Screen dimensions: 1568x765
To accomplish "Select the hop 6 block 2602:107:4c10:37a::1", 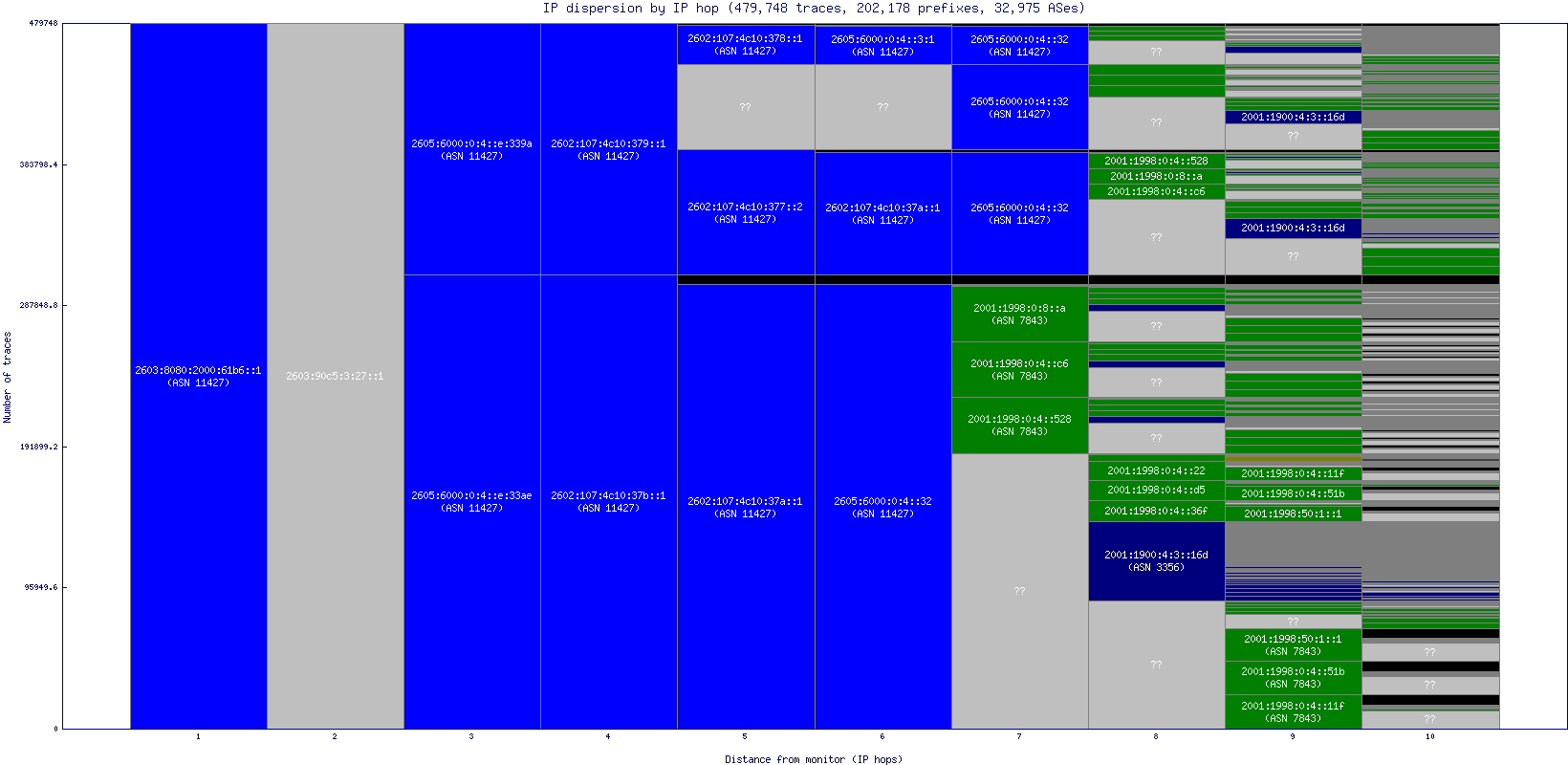I will [x=883, y=213].
